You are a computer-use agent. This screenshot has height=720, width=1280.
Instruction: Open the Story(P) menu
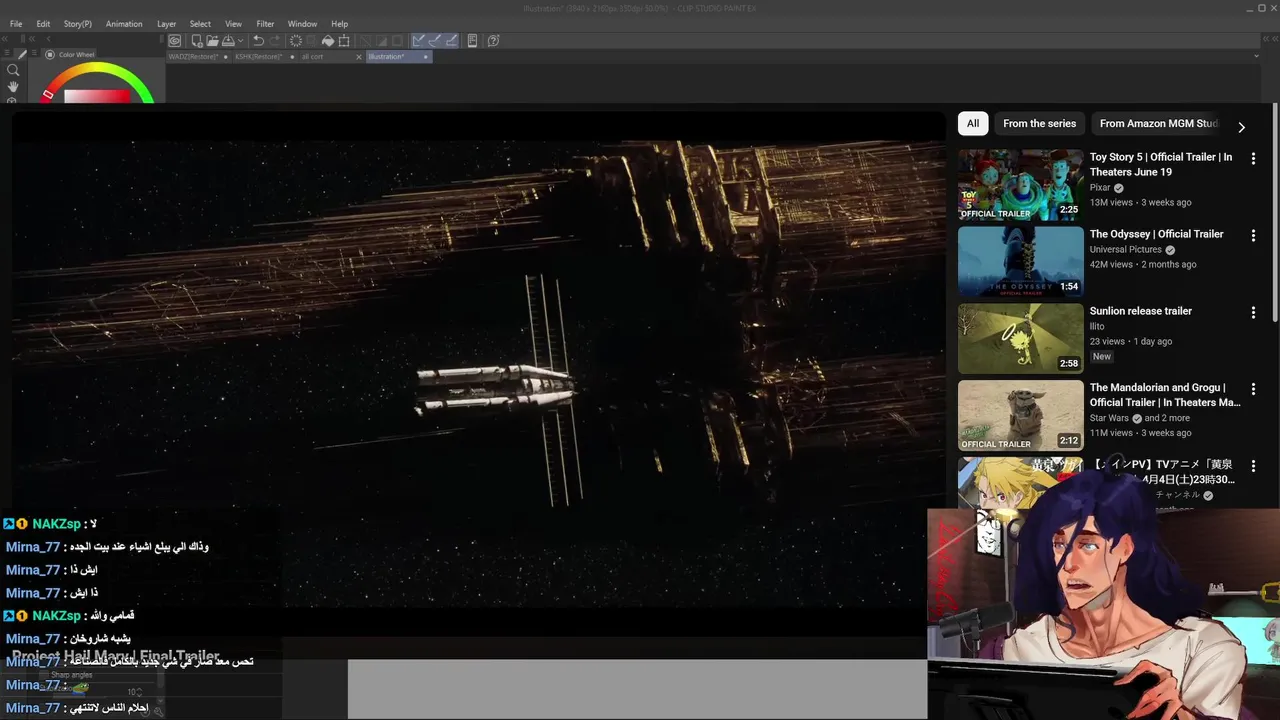tap(77, 24)
